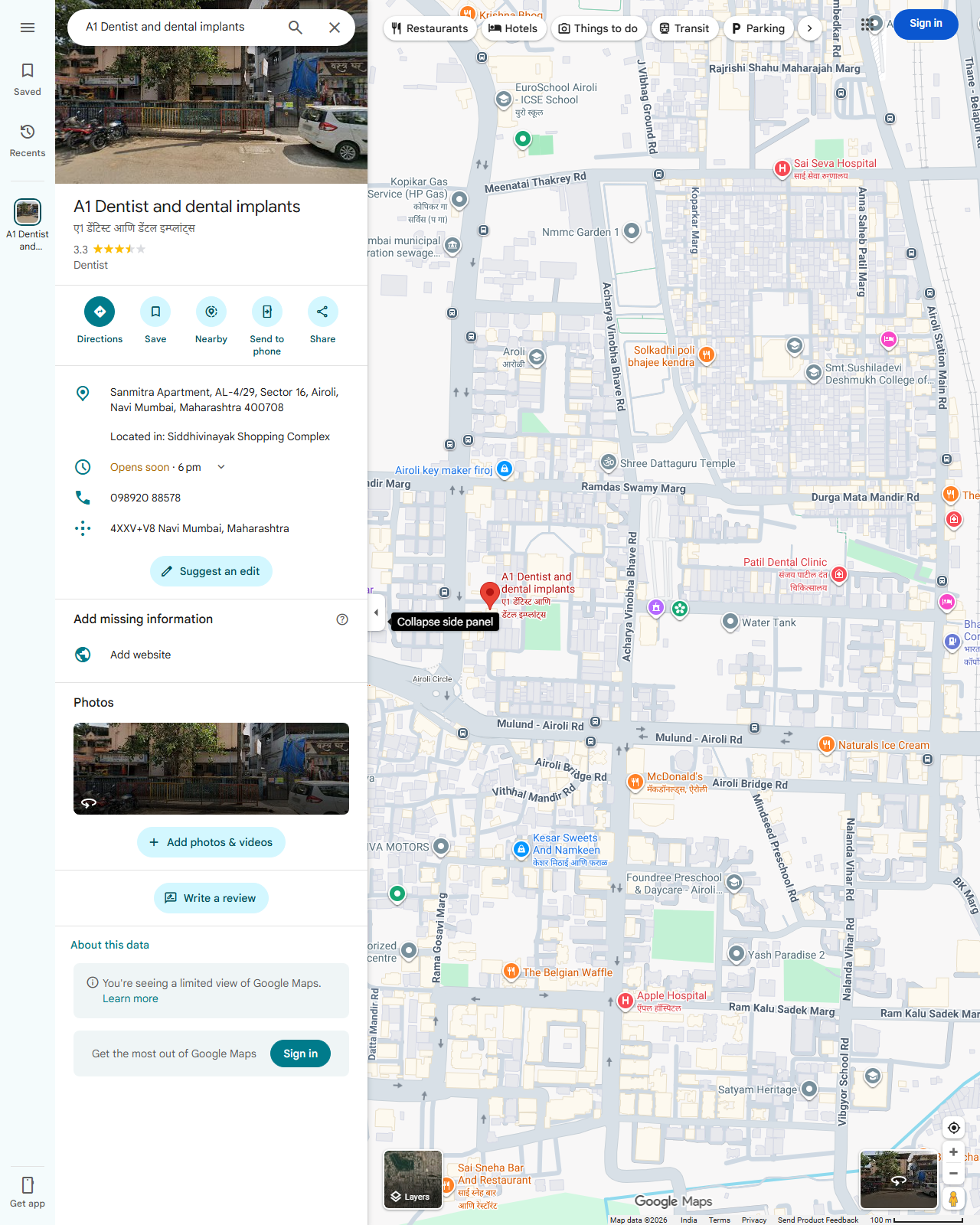Select McDonald's map marker
The height and width of the screenshot is (1225, 980).
click(x=635, y=782)
